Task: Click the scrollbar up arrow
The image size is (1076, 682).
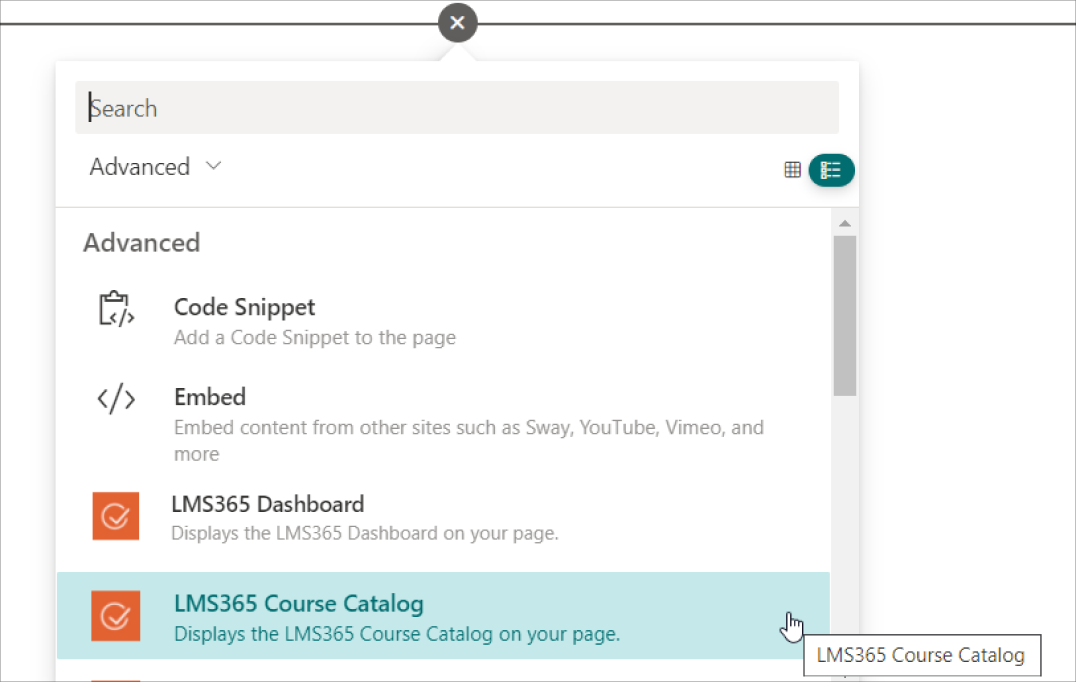Action: coord(844,223)
